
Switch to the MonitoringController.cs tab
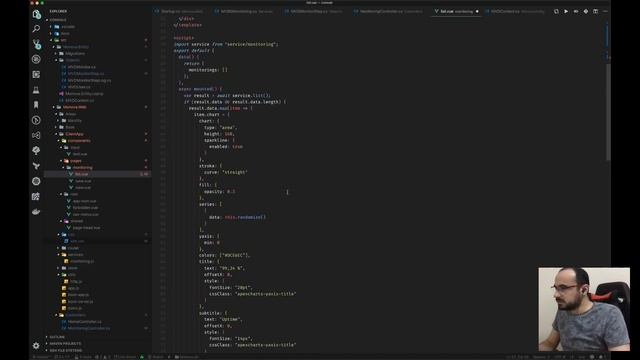[389, 11]
